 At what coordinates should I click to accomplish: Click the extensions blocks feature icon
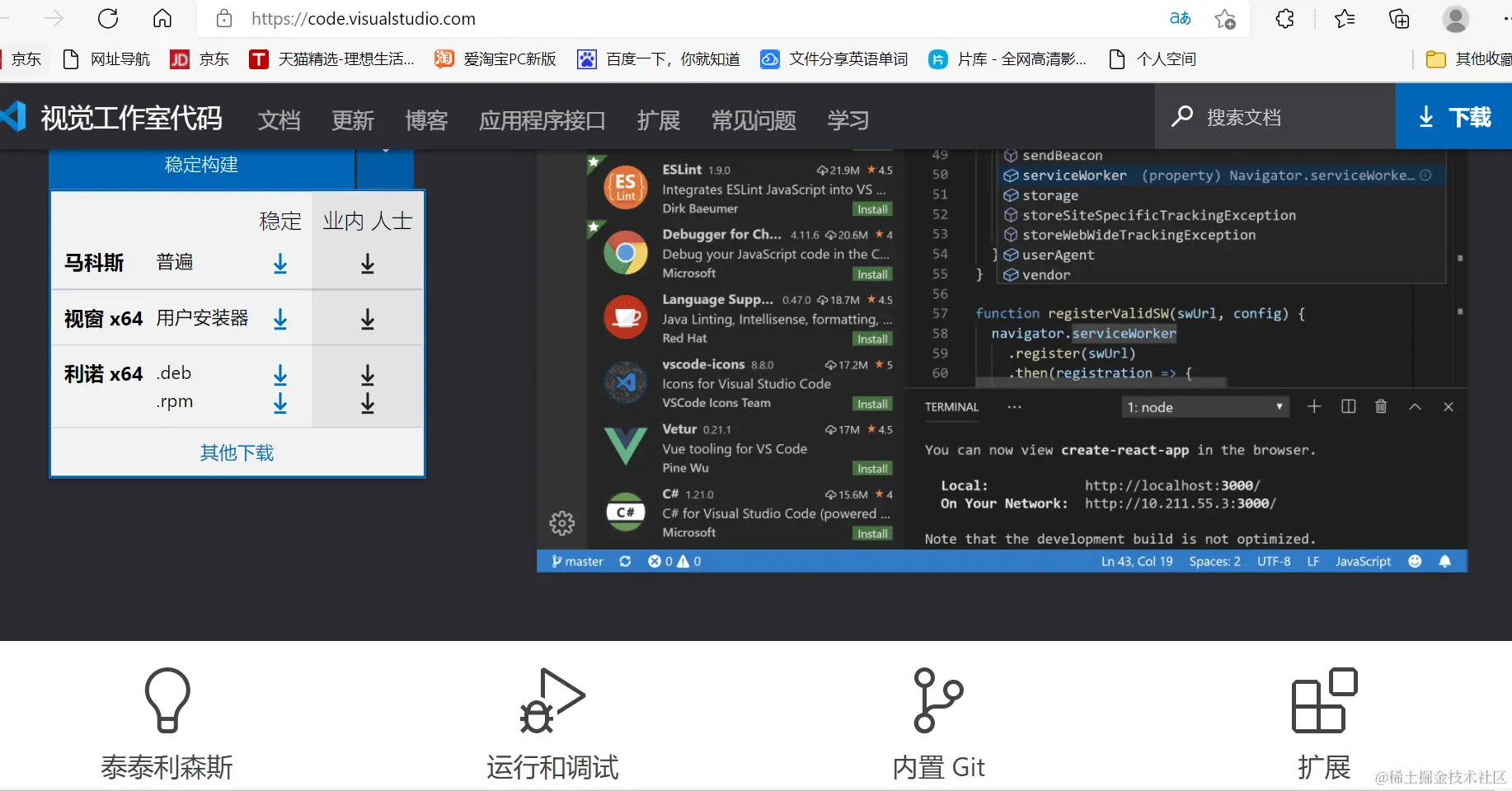(x=1324, y=700)
